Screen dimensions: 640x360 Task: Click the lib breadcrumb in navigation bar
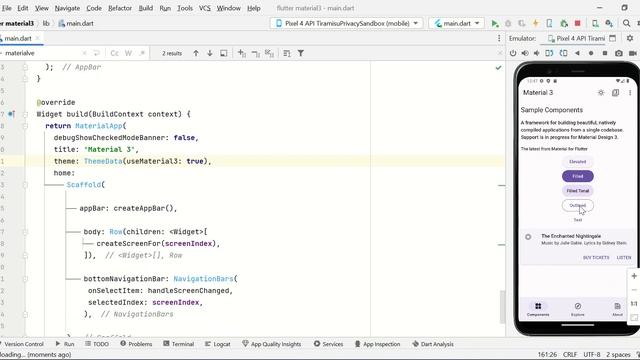point(46,24)
